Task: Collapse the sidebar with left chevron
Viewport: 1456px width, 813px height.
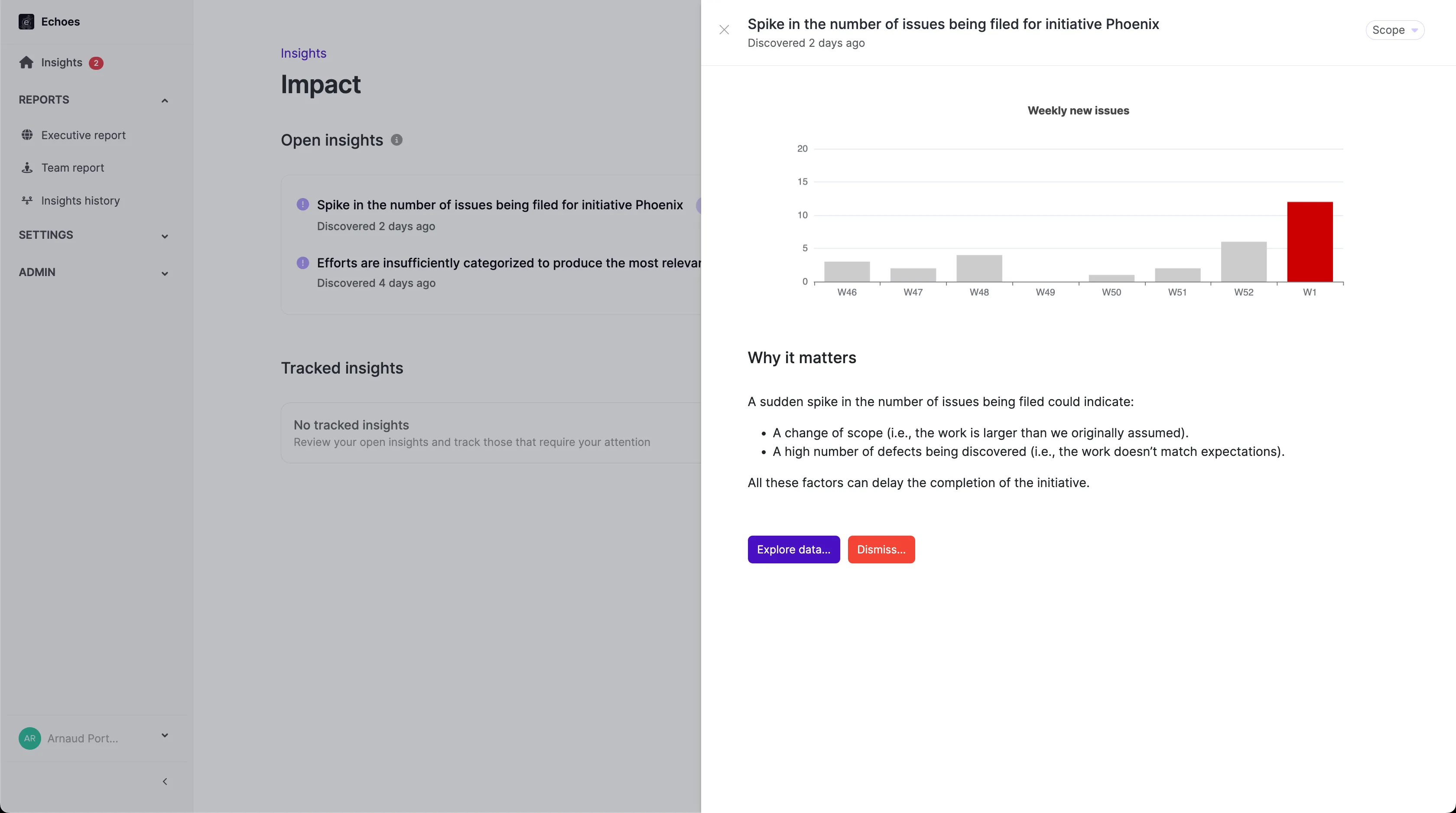Action: point(165,781)
